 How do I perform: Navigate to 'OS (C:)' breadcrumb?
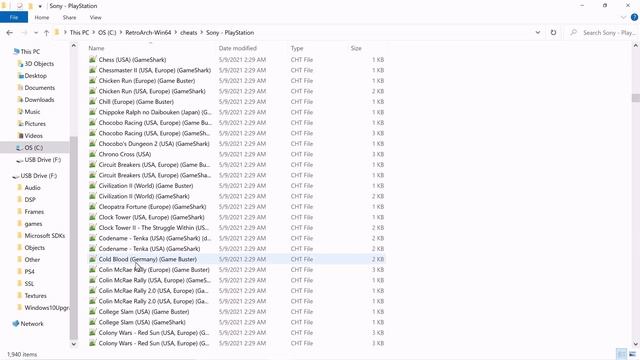pos(107,33)
